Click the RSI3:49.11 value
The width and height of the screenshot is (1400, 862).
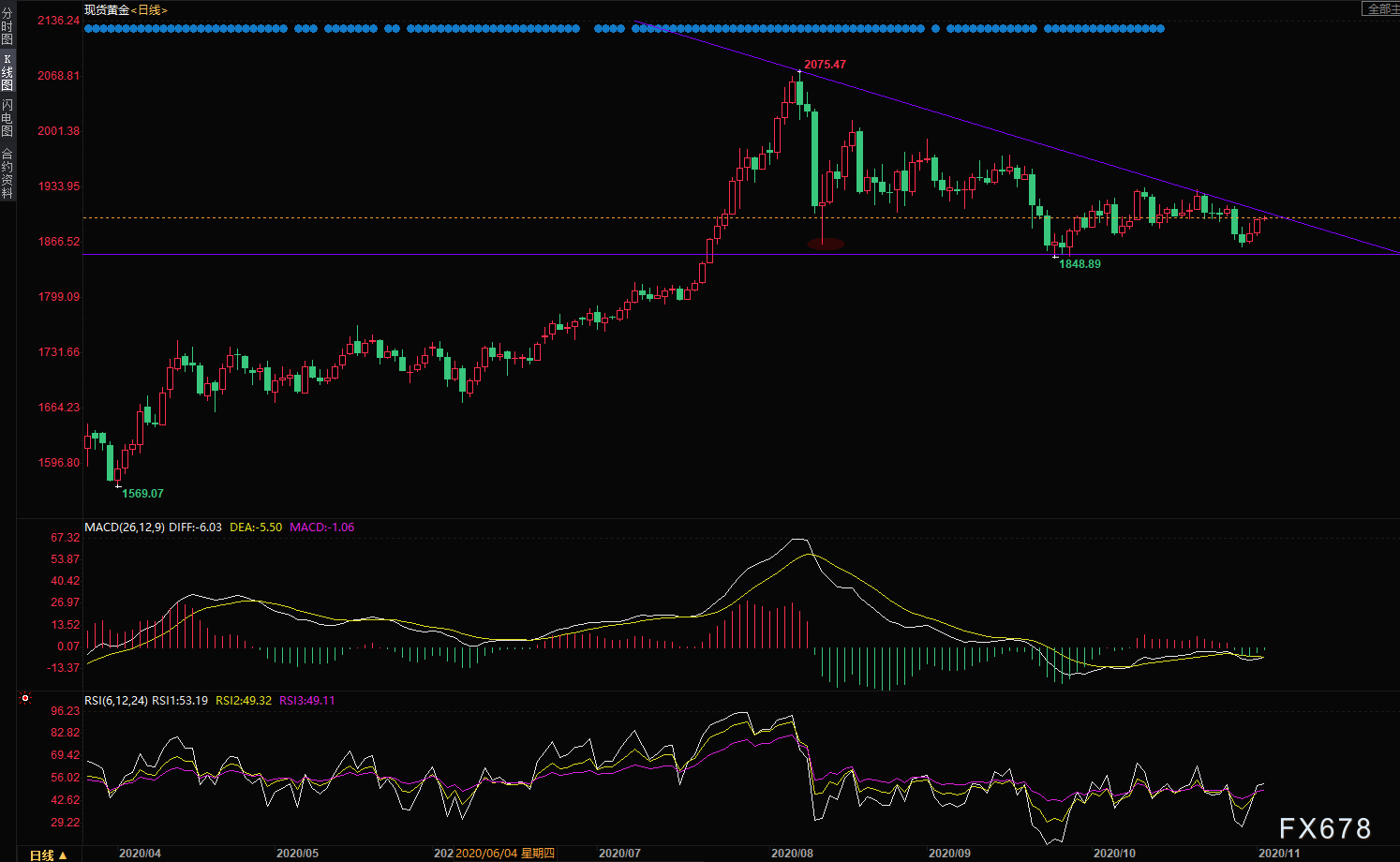[x=306, y=701]
